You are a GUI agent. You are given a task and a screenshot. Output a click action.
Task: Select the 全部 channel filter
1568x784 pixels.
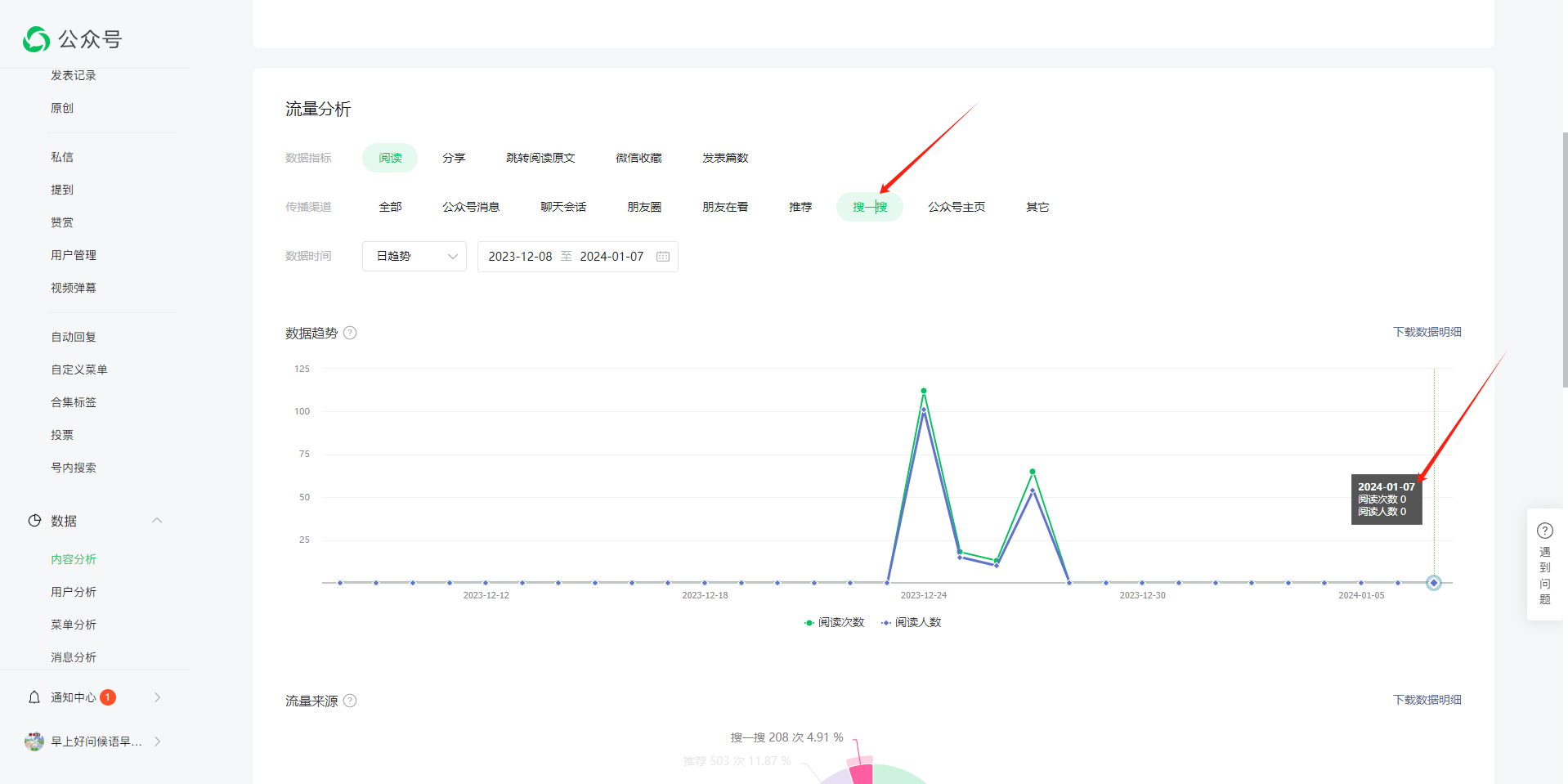(x=390, y=207)
